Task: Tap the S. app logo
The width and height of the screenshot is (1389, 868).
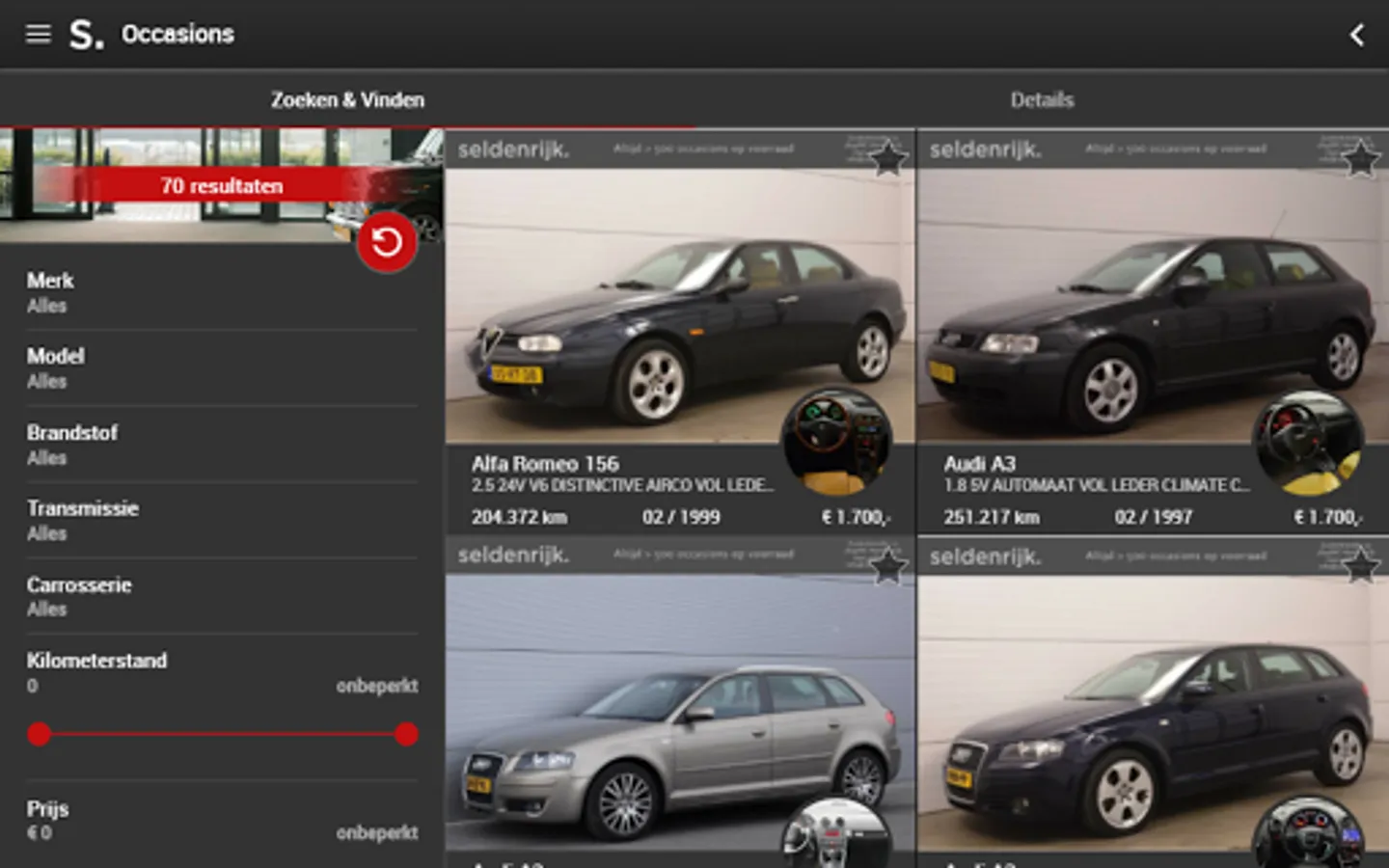Action: click(x=86, y=36)
